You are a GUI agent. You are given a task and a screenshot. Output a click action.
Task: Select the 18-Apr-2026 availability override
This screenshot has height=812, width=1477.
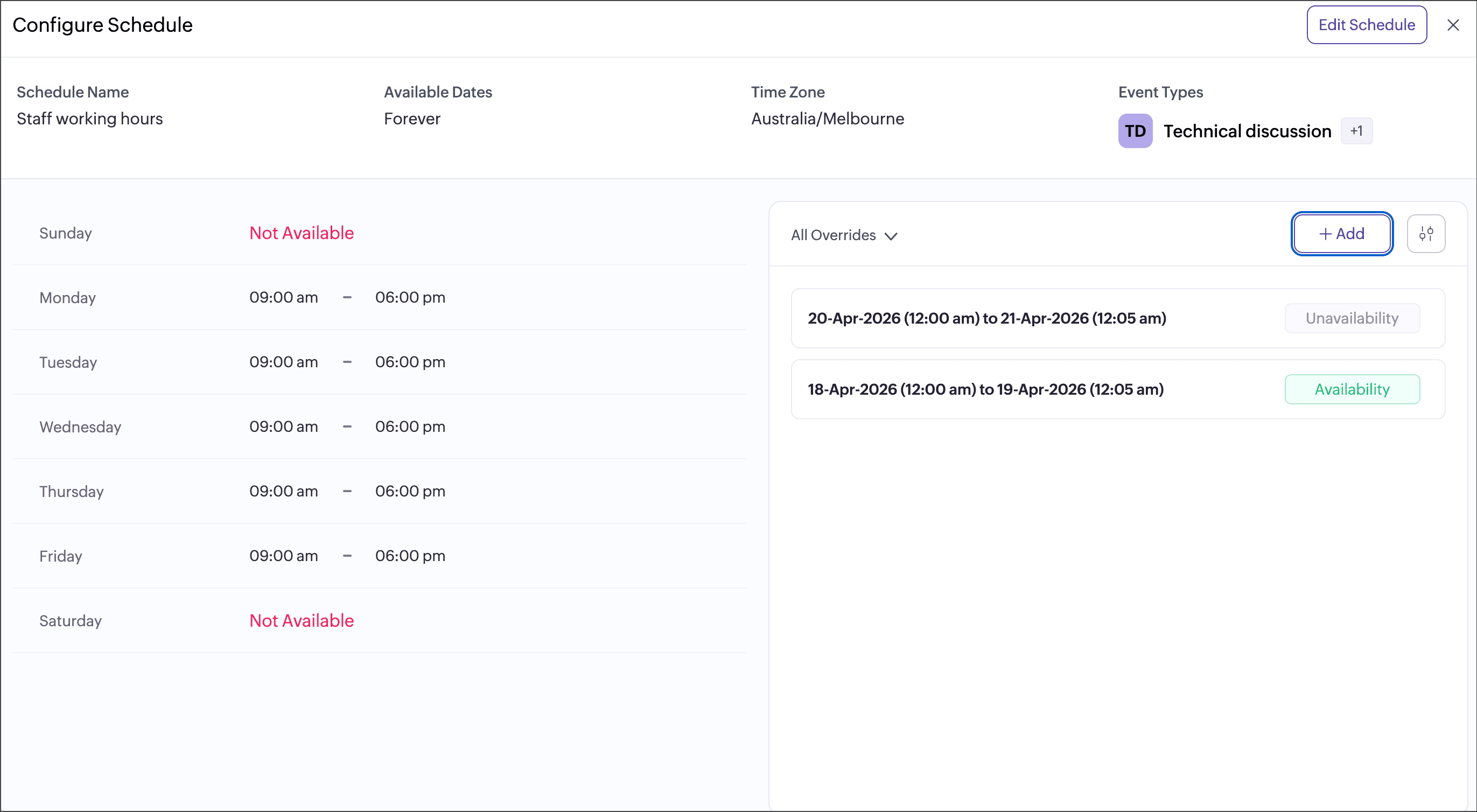[x=985, y=389]
